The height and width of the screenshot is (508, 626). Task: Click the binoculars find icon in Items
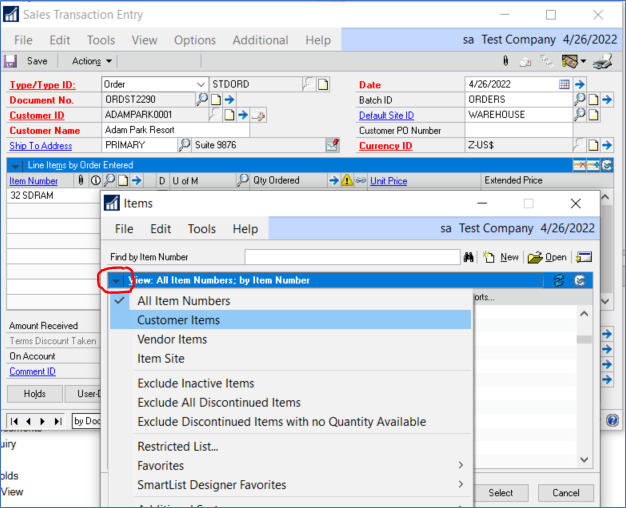click(468, 257)
